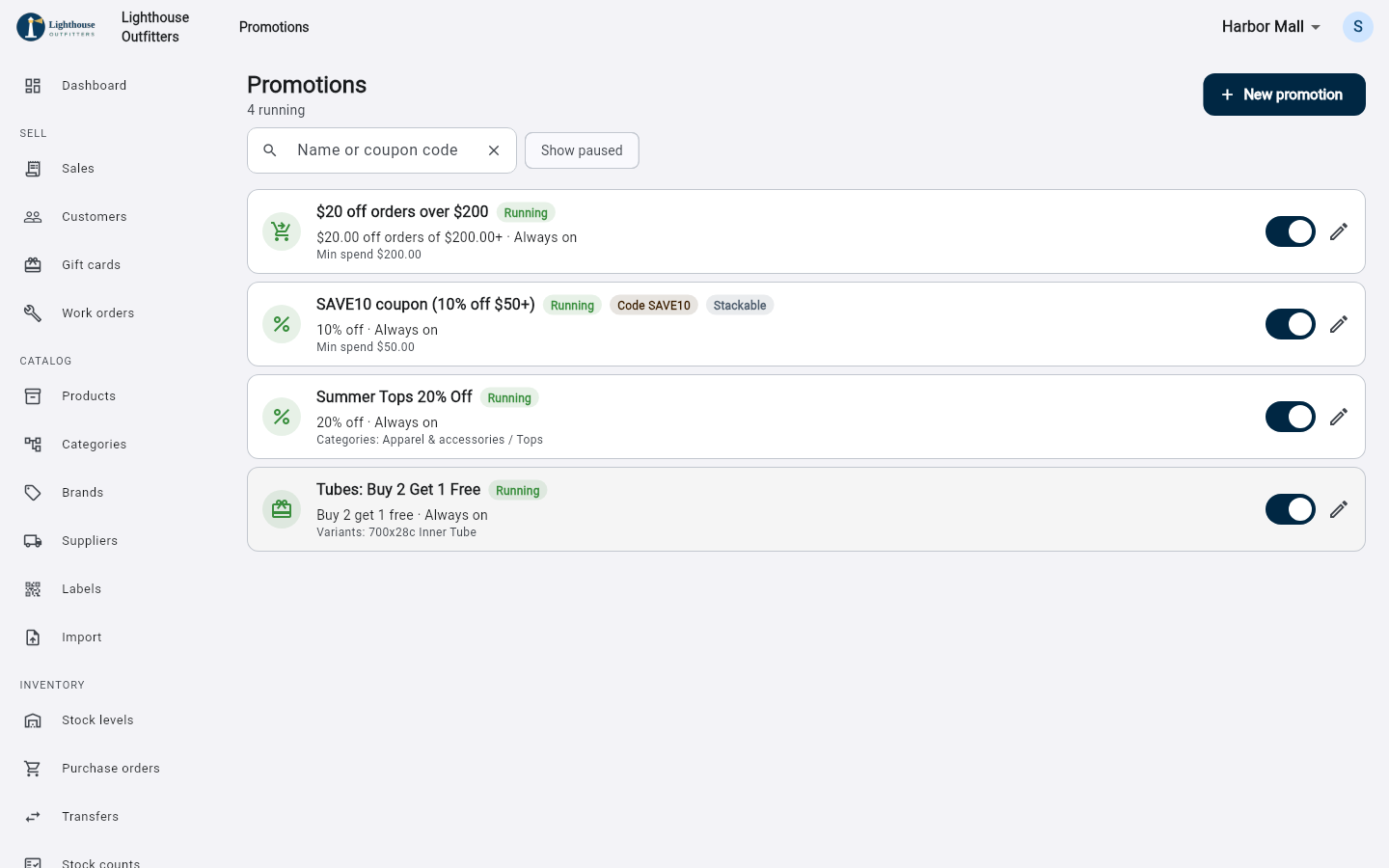Open Customers via its people icon
Image resolution: width=1389 pixels, height=868 pixels.
tap(33, 217)
